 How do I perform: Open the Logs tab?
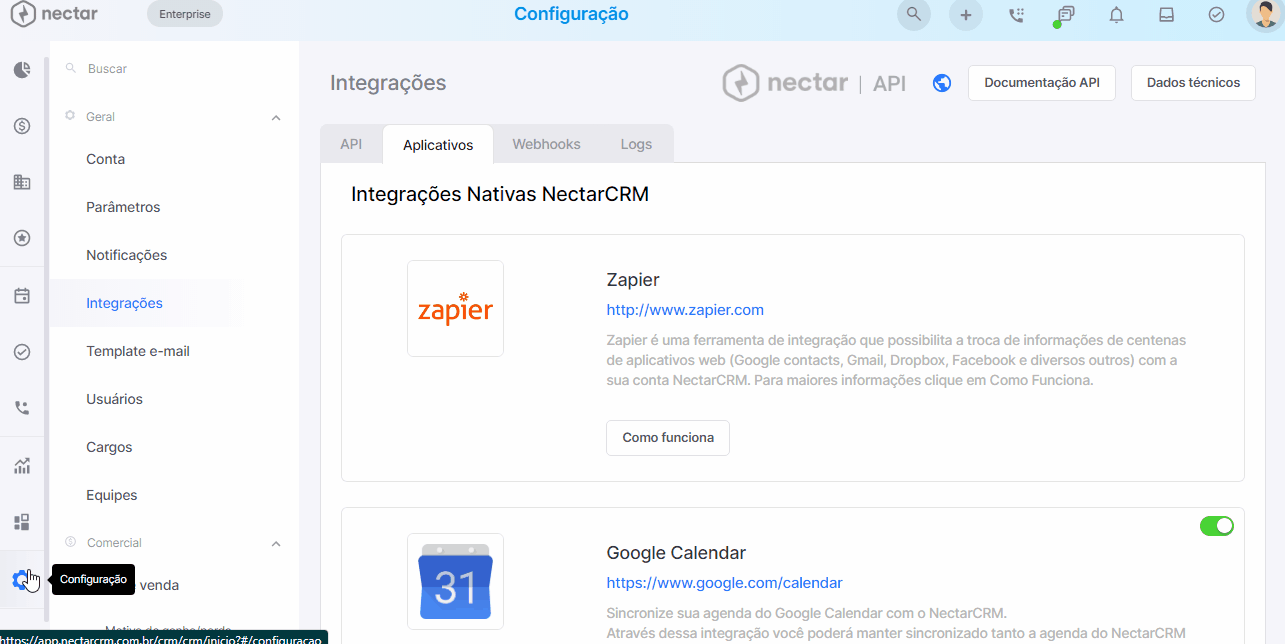636,144
